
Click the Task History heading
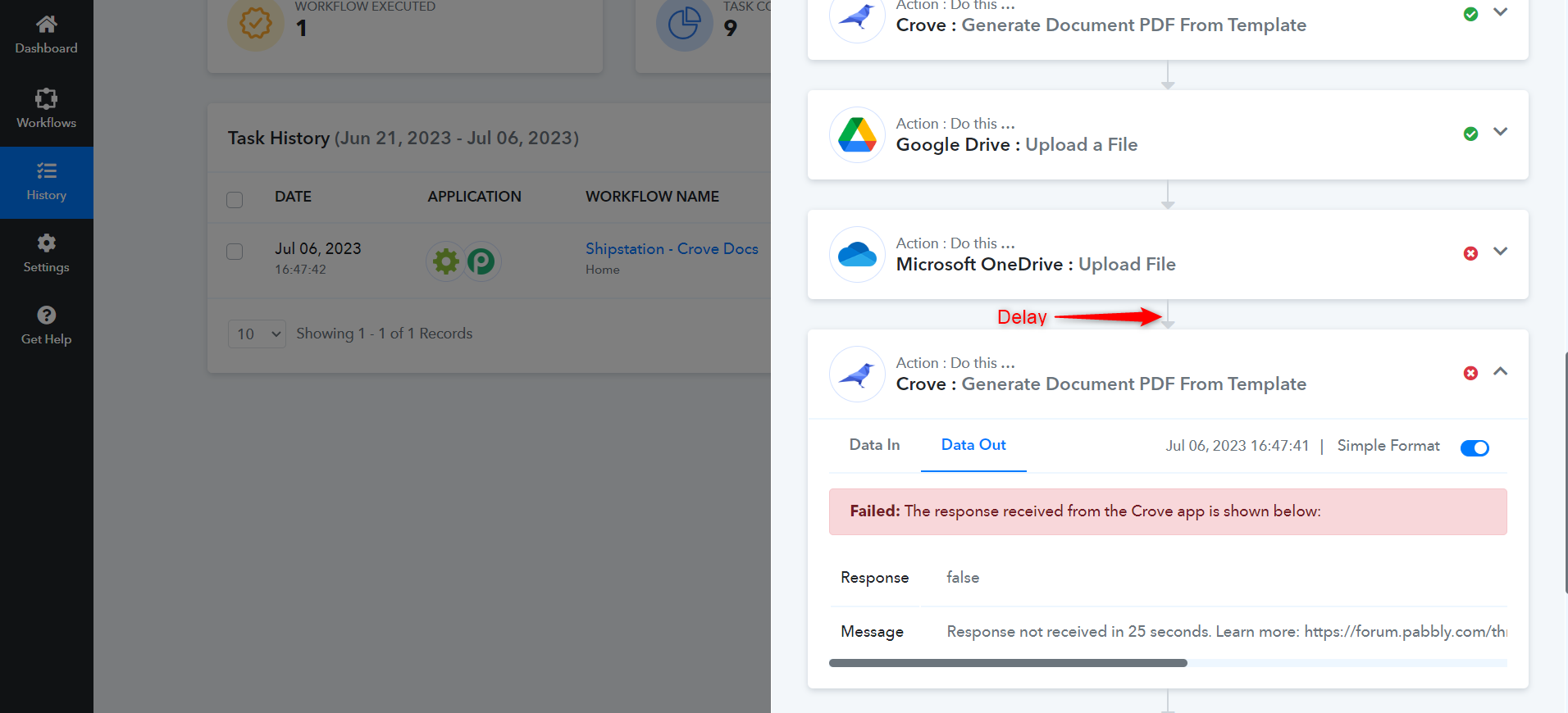pos(403,138)
